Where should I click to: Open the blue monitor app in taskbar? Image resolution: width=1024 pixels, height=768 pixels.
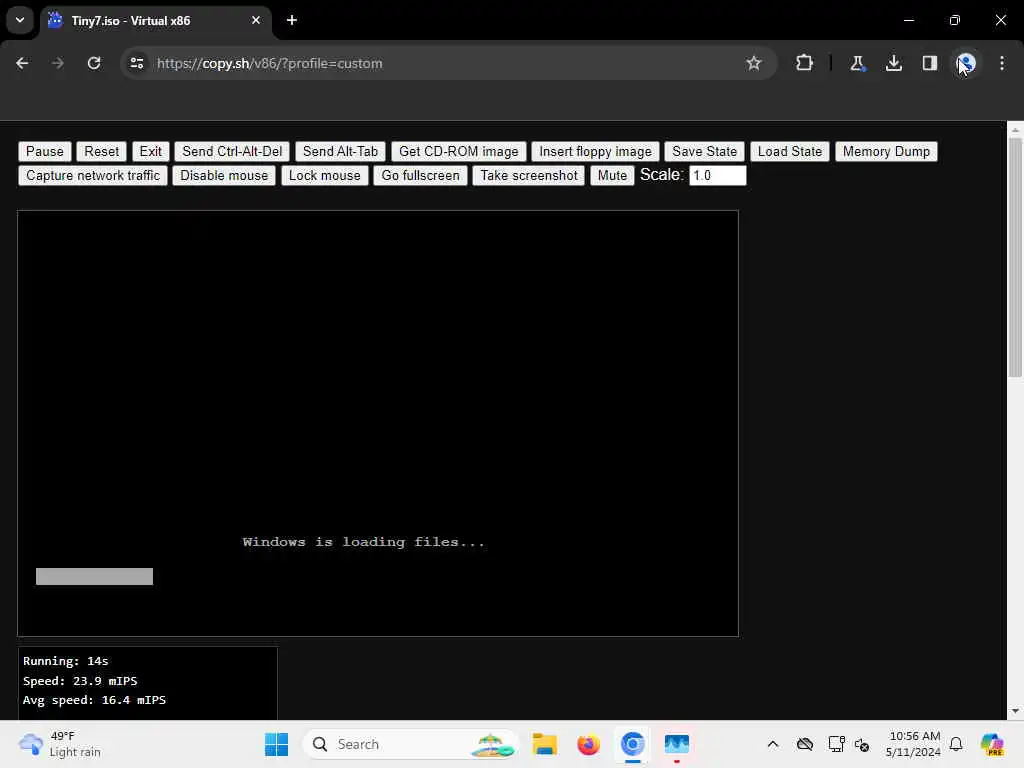(677, 744)
